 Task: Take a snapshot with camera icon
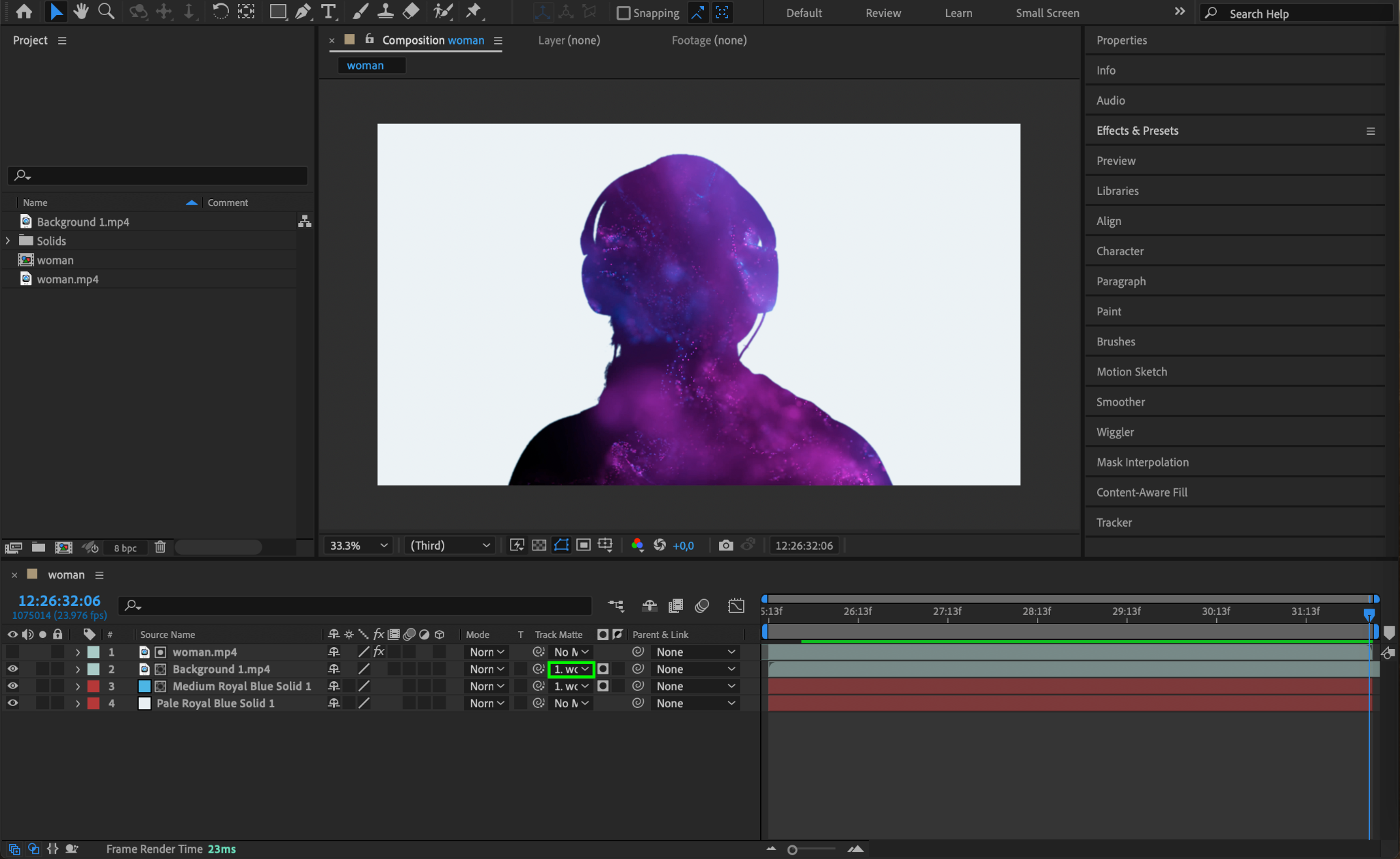click(726, 545)
